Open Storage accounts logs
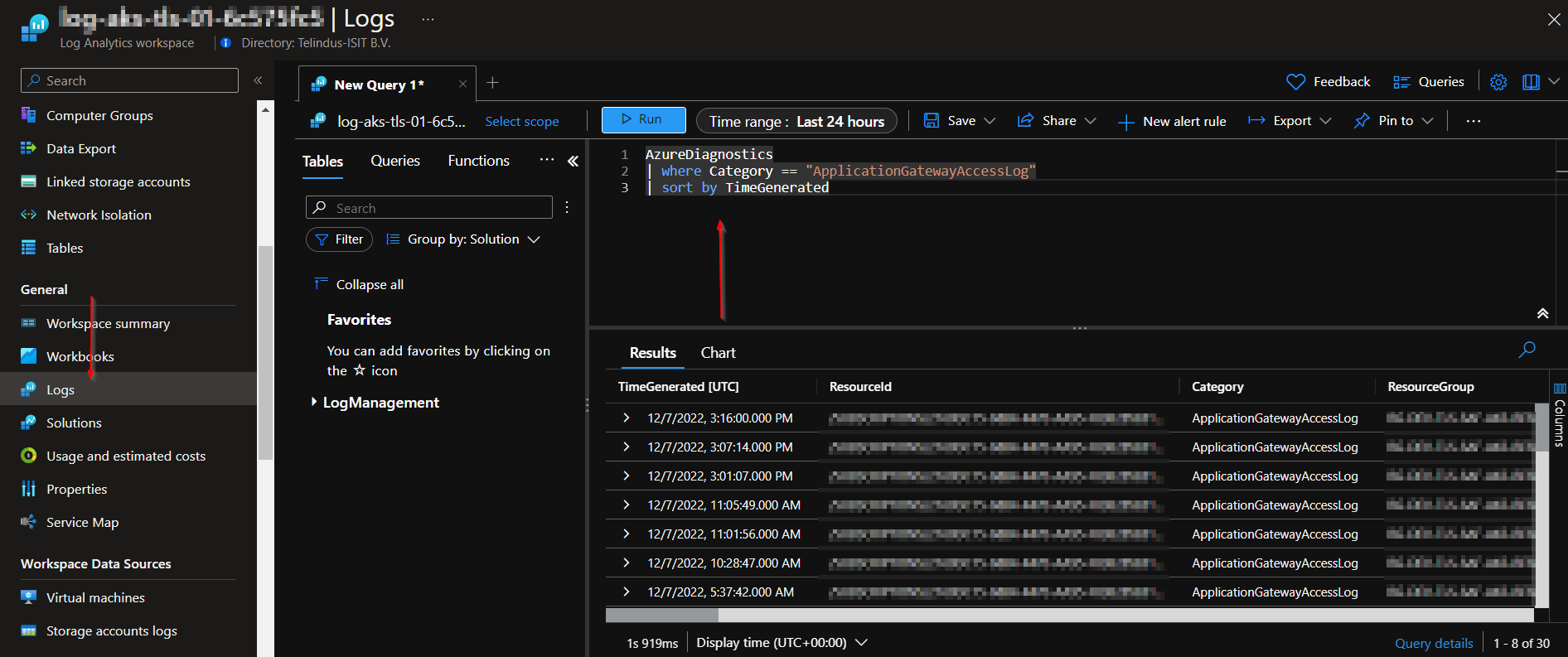Viewport: 1568px width, 657px height. 111,630
